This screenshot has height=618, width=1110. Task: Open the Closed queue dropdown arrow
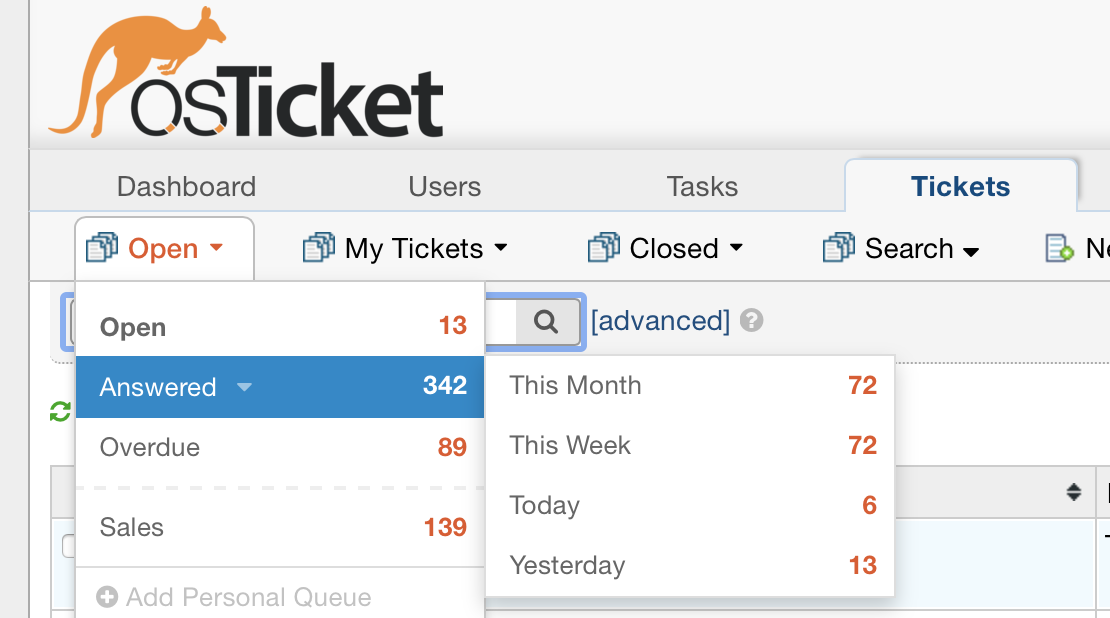[736, 249]
